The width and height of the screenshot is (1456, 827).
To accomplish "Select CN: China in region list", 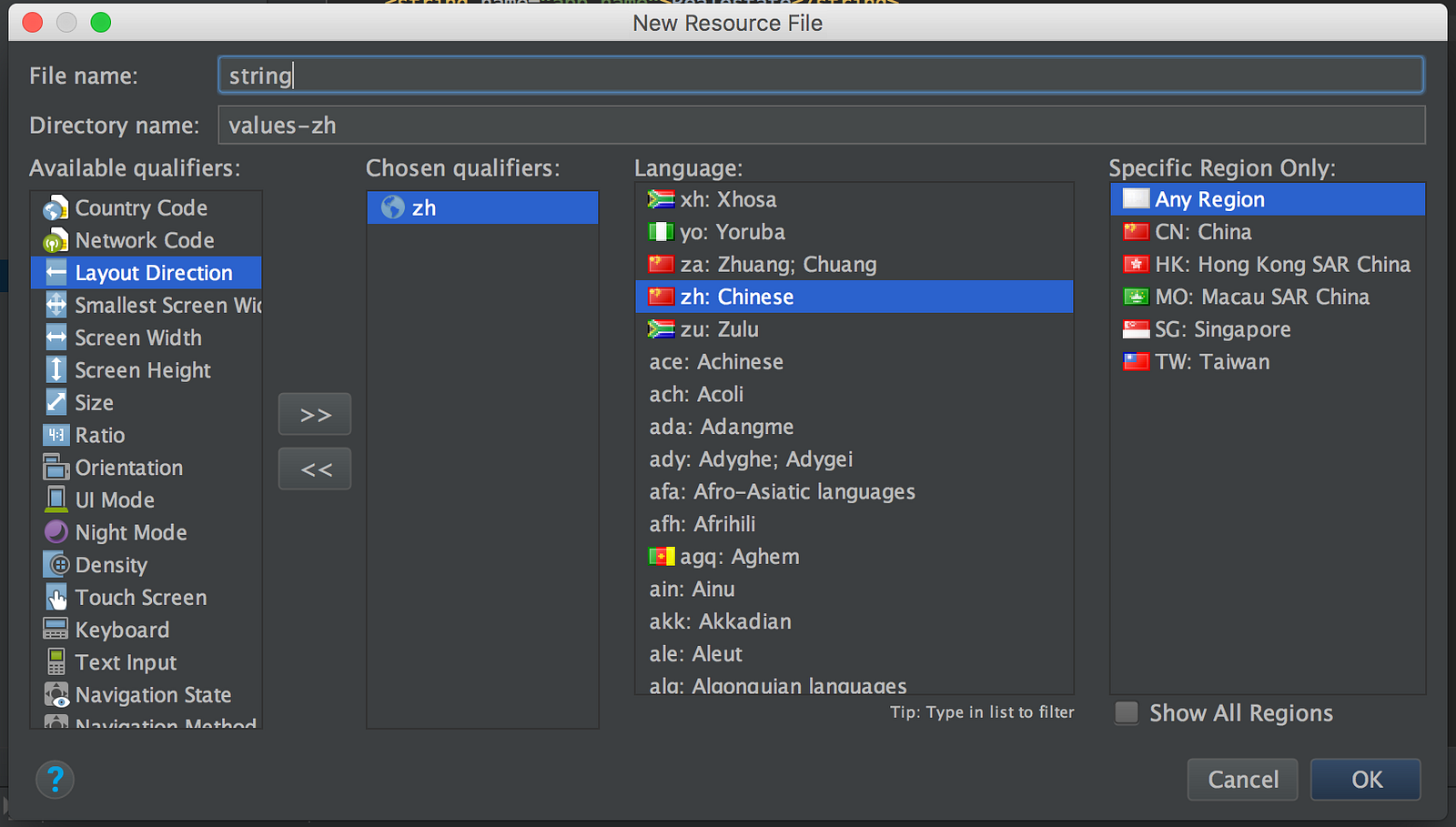I will pyautogui.click(x=1203, y=232).
